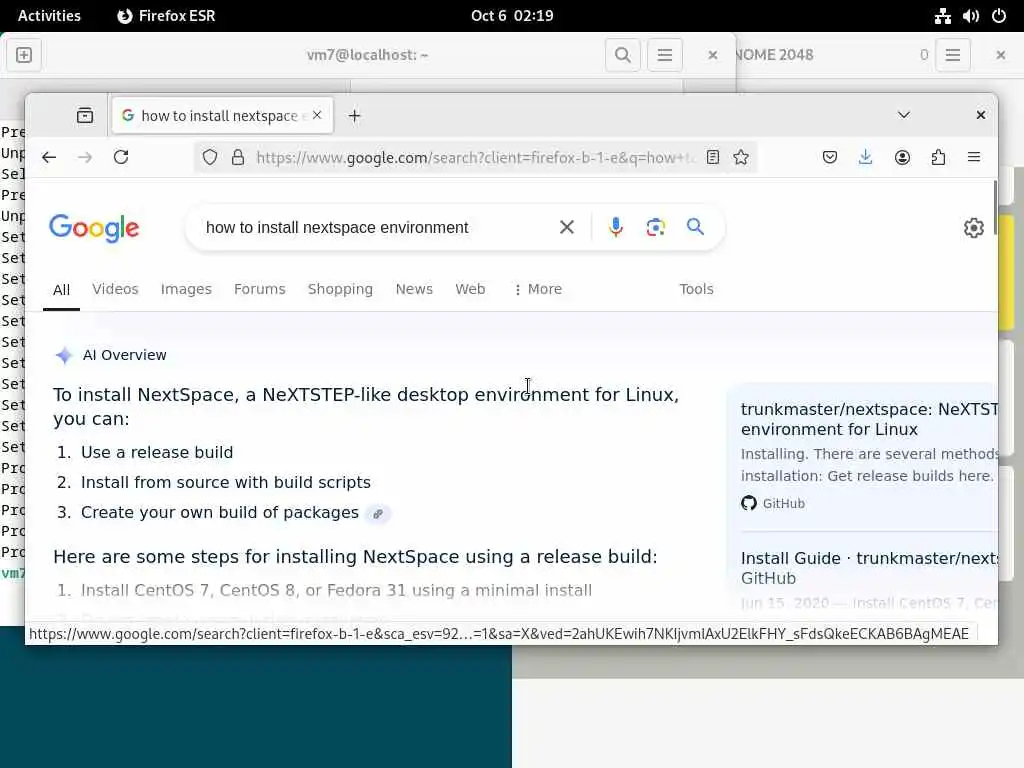Image resolution: width=1024 pixels, height=768 pixels.
Task: Switch to Images results tab
Action: pos(186,289)
